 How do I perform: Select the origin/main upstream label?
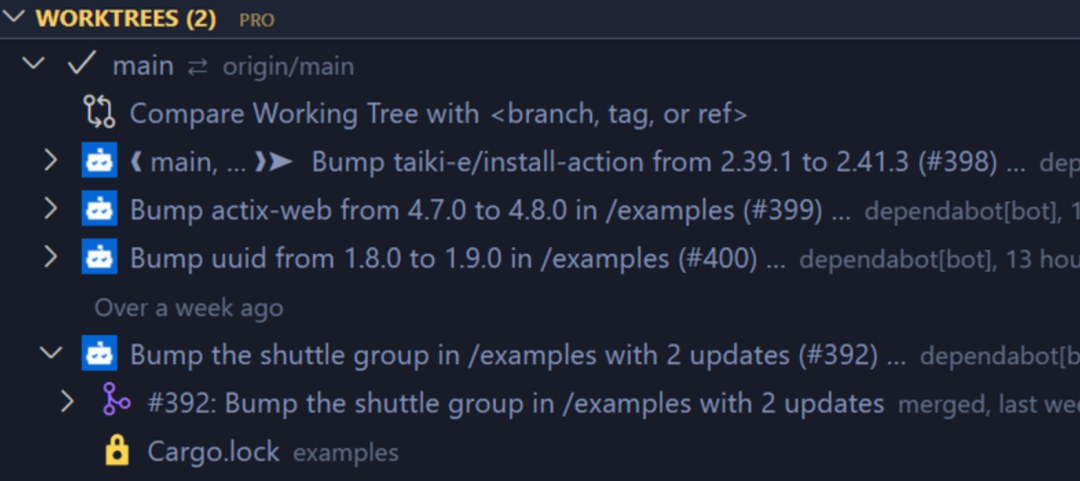coord(288,67)
